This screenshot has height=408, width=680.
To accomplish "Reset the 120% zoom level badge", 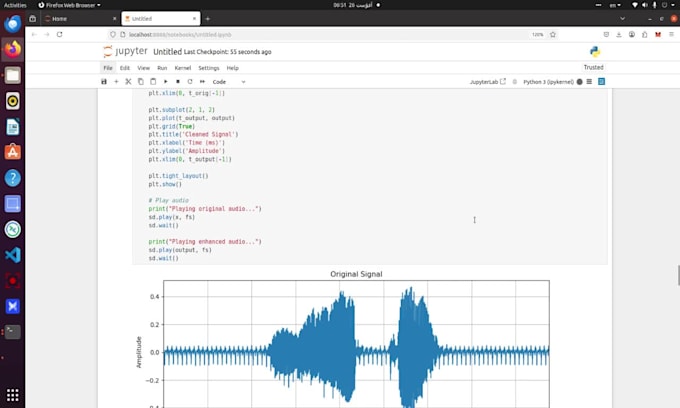I will 538,34.
